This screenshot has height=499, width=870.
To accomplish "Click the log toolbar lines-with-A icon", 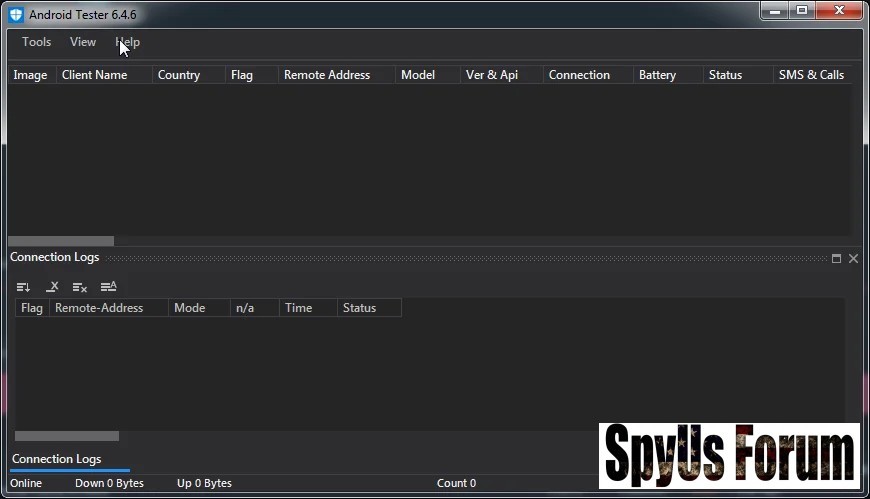I will tap(109, 287).
